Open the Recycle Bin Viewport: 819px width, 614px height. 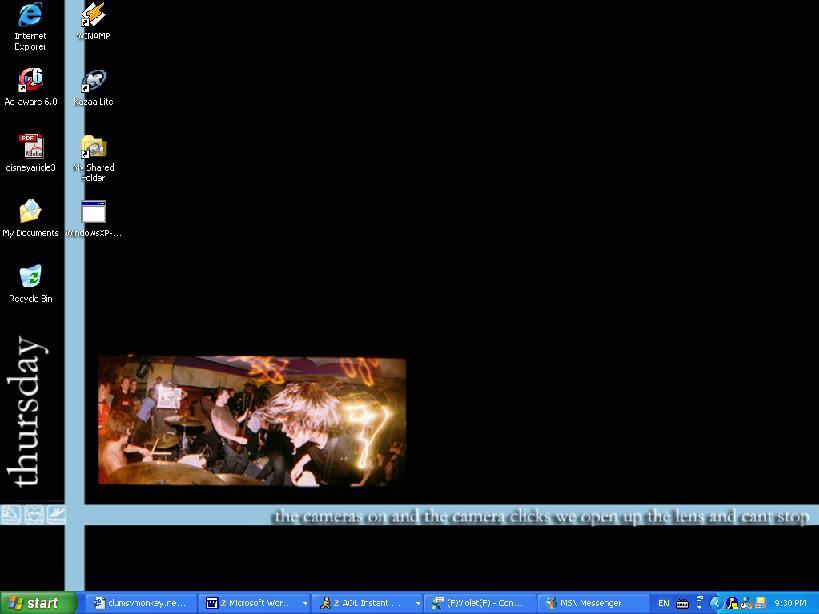pos(30,278)
